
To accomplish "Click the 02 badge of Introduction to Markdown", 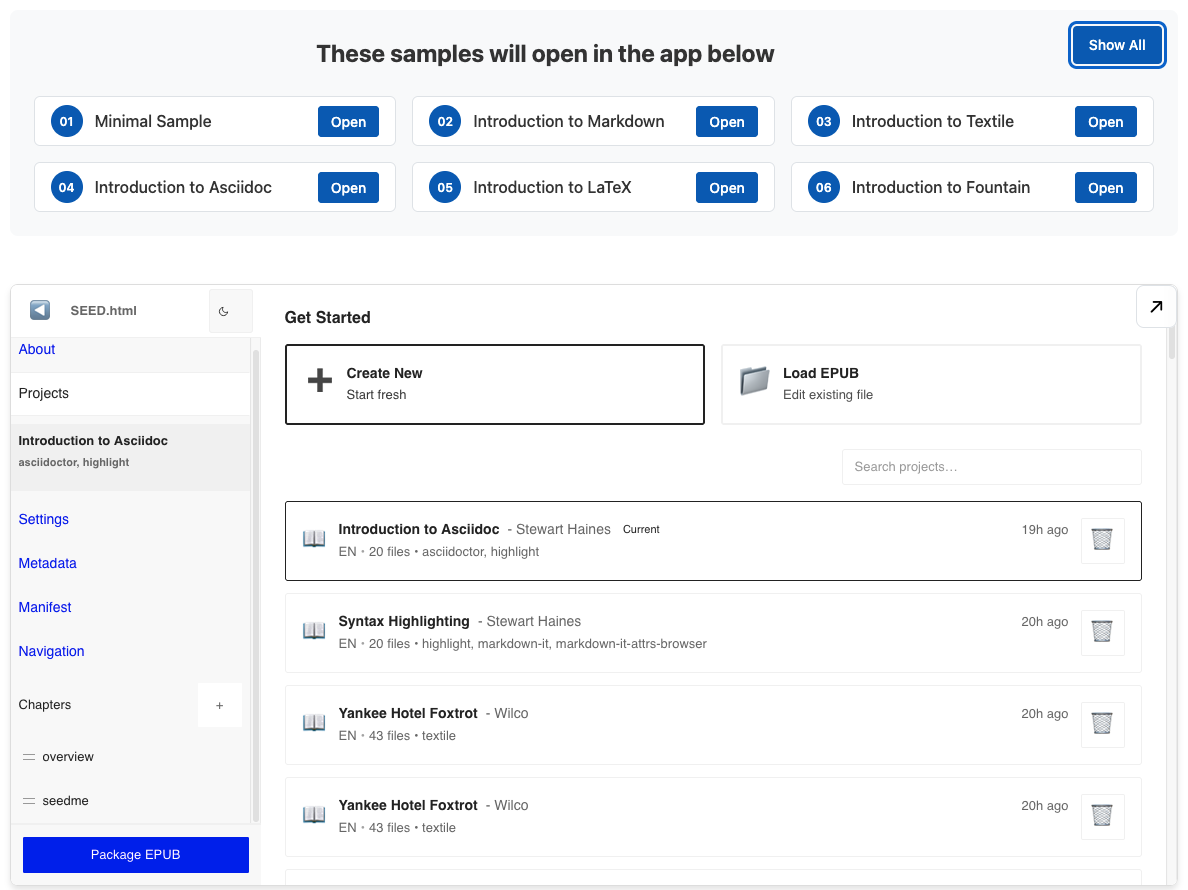I will point(445,121).
